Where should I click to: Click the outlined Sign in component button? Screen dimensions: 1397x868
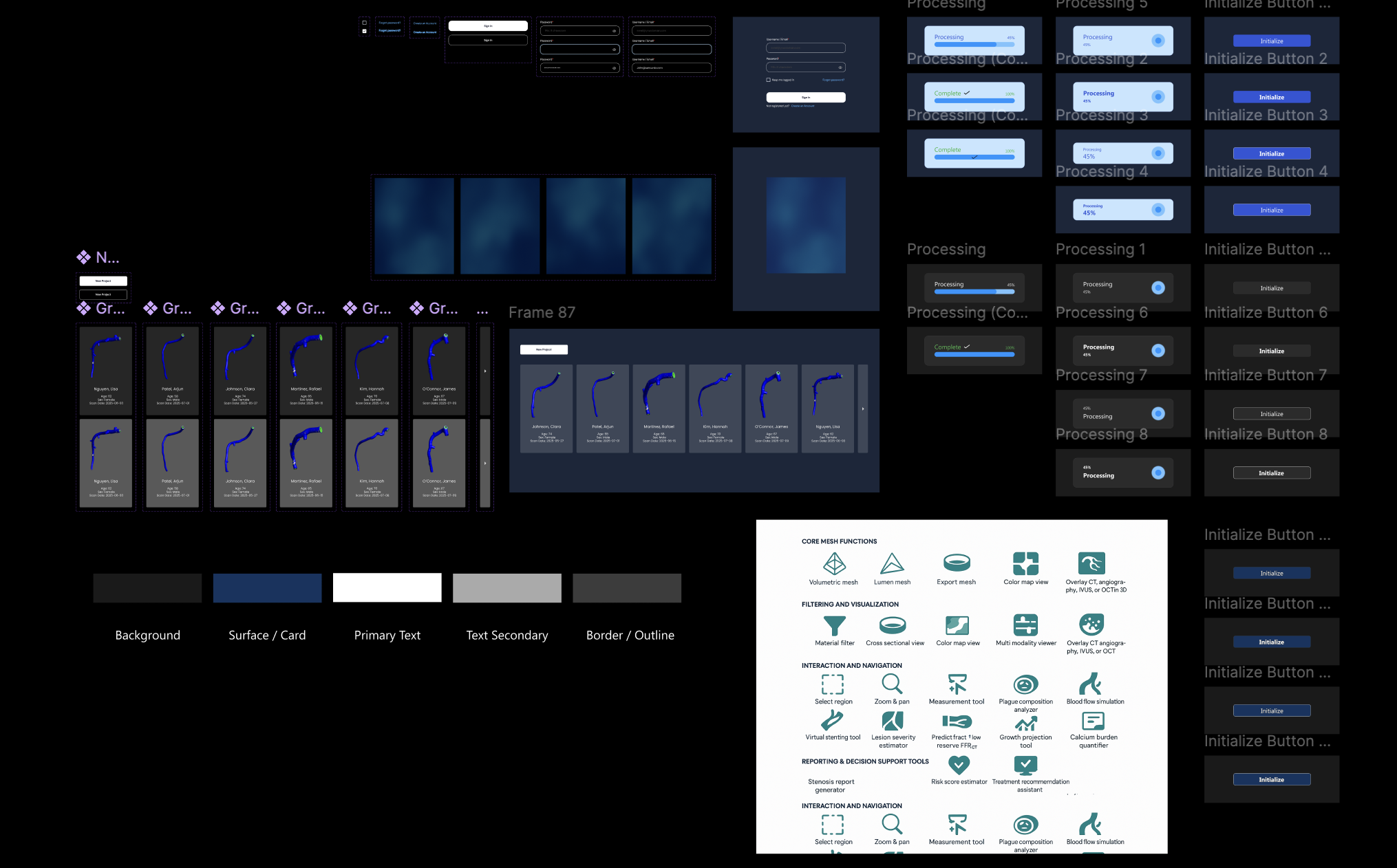(x=488, y=40)
